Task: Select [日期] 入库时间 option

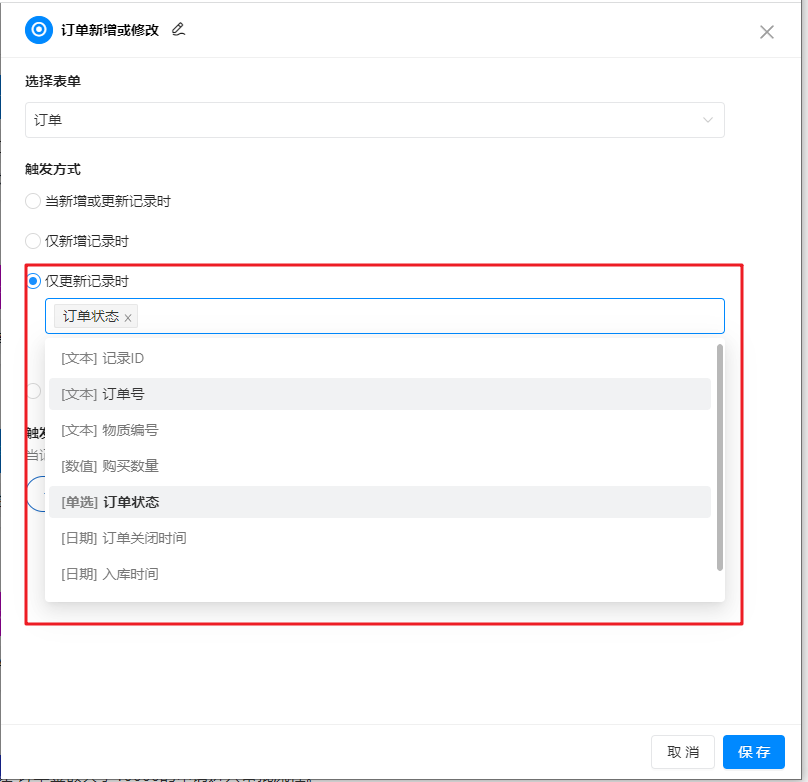Action: (x=110, y=574)
